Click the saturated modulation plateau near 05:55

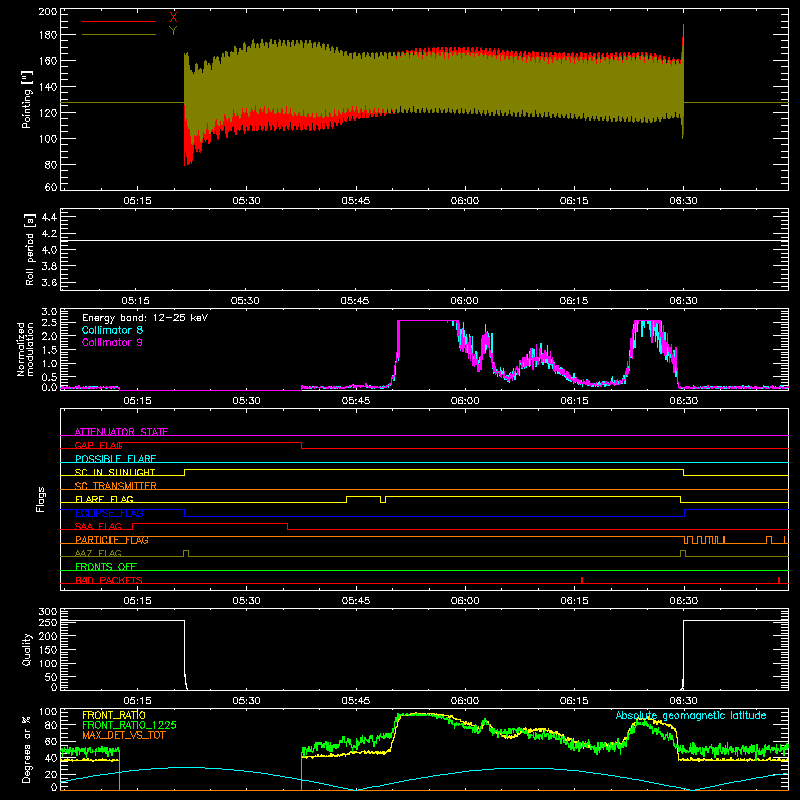(x=428, y=321)
